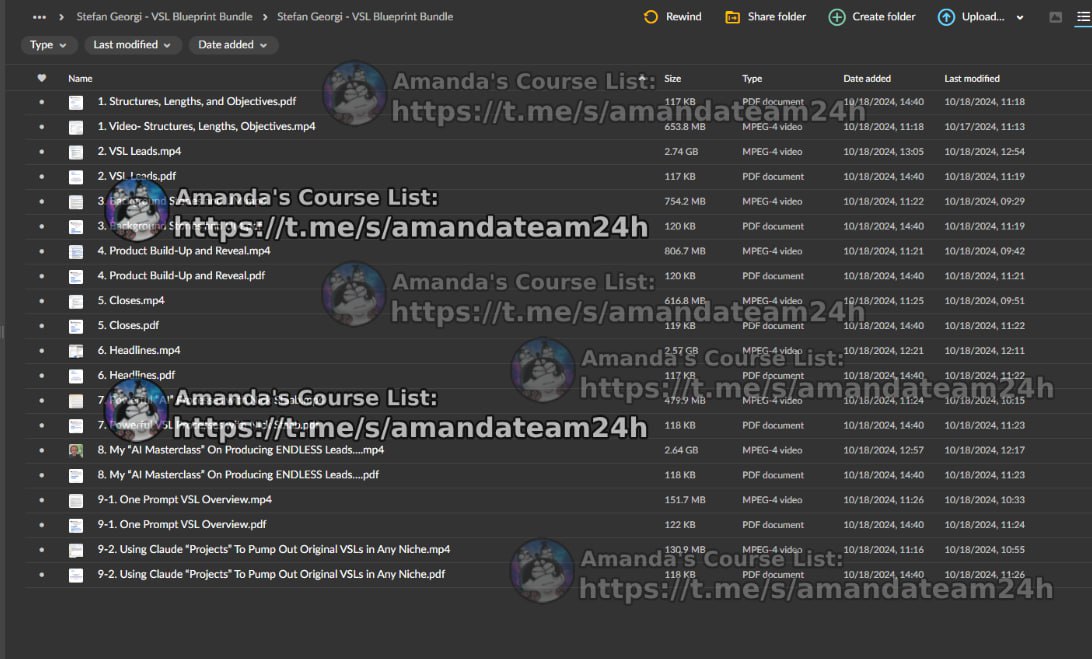
Task: Sort by the Last modified column header
Action: pos(972,79)
